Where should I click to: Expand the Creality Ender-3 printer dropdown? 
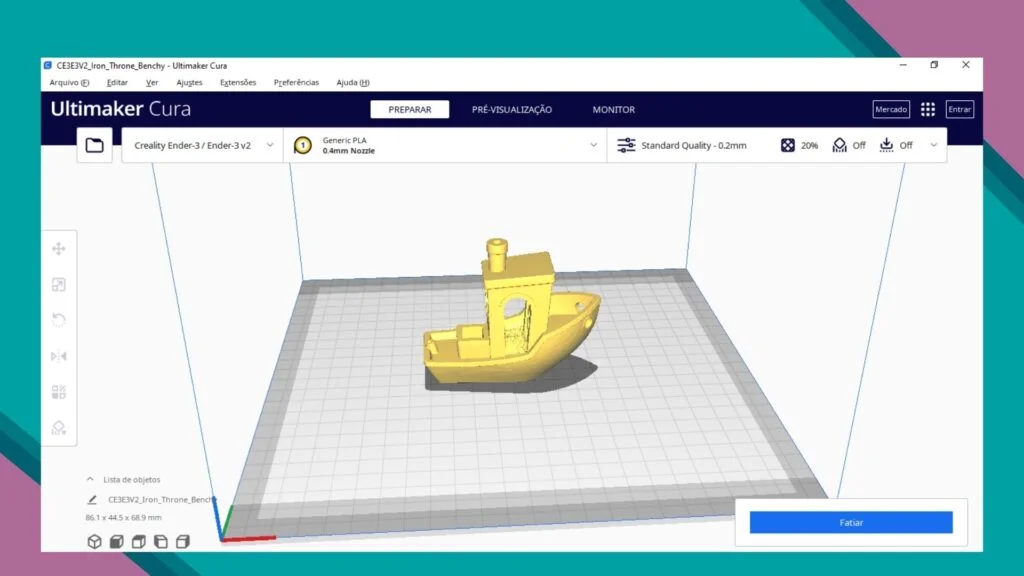tap(202, 145)
